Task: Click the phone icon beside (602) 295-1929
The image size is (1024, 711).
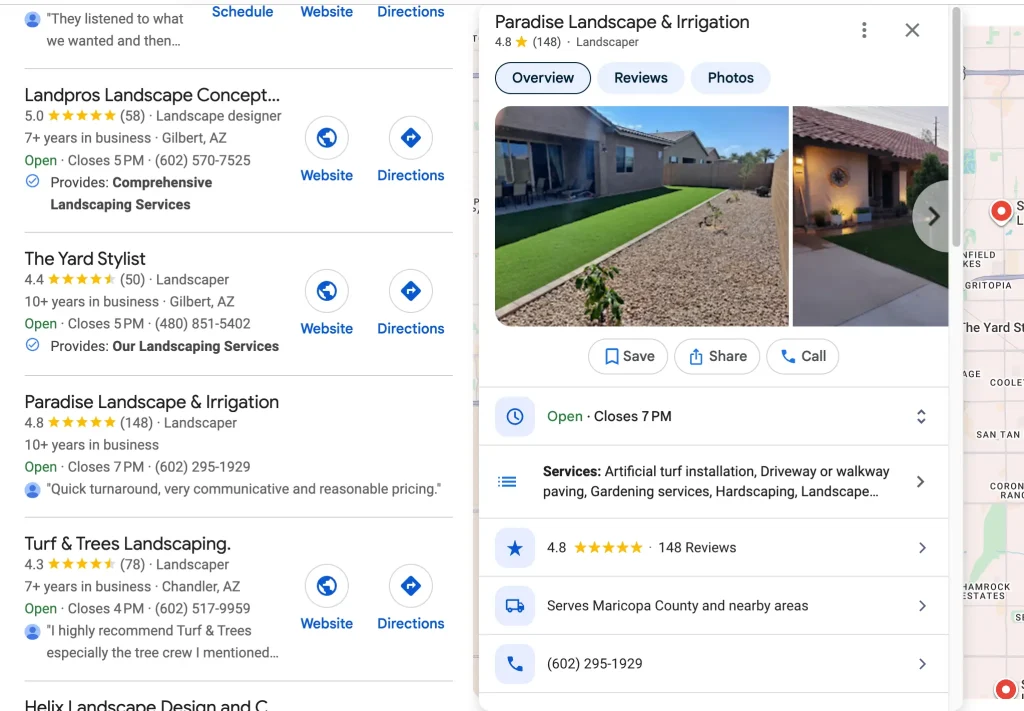Action: pyautogui.click(x=515, y=664)
